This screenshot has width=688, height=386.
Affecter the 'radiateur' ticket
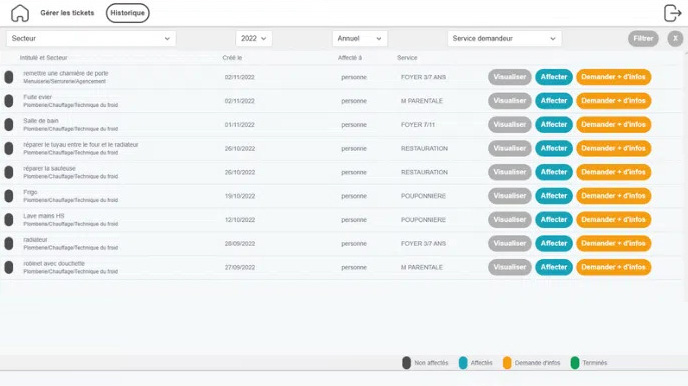(x=554, y=243)
